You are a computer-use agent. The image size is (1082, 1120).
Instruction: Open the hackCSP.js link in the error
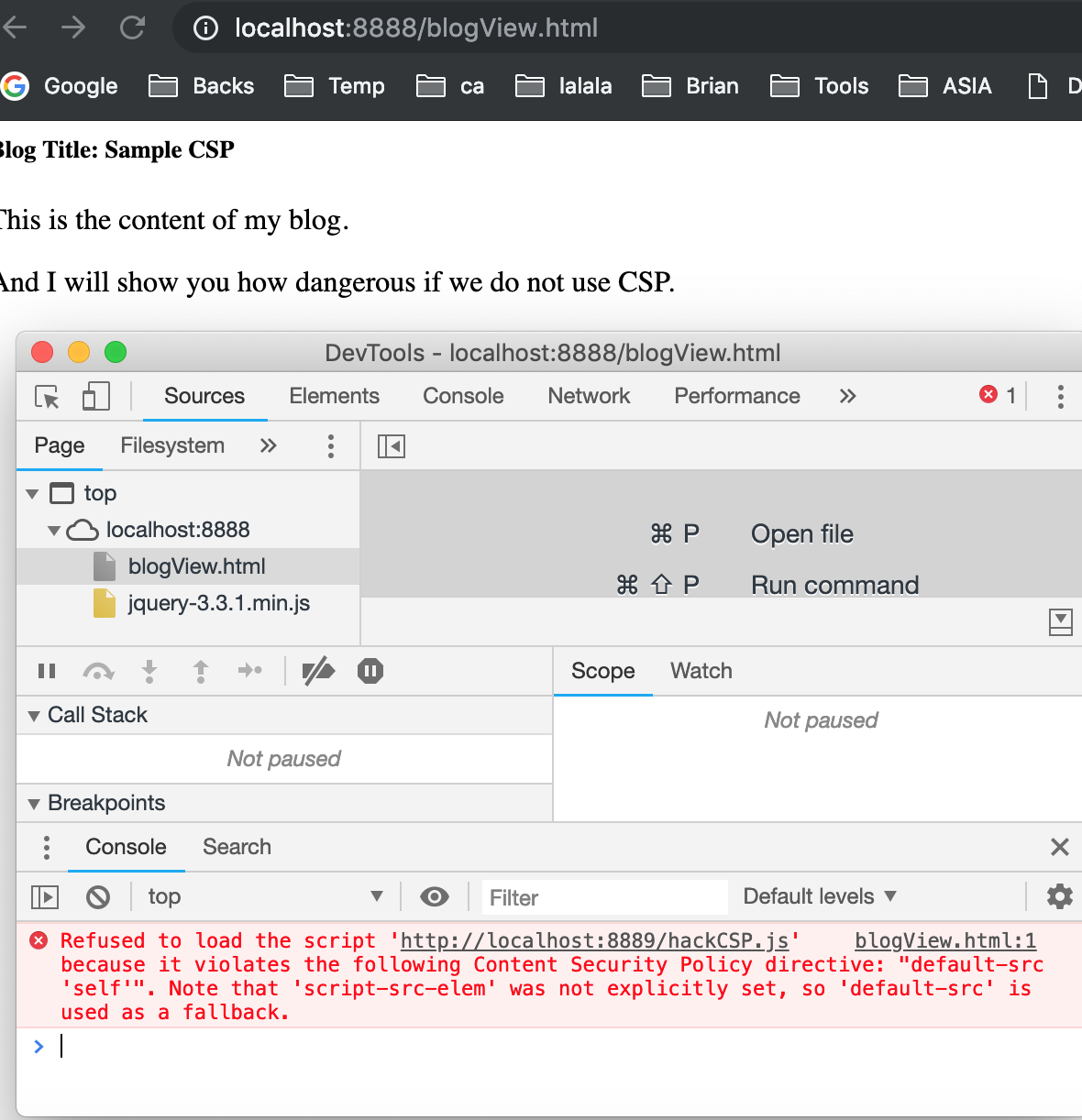click(595, 940)
